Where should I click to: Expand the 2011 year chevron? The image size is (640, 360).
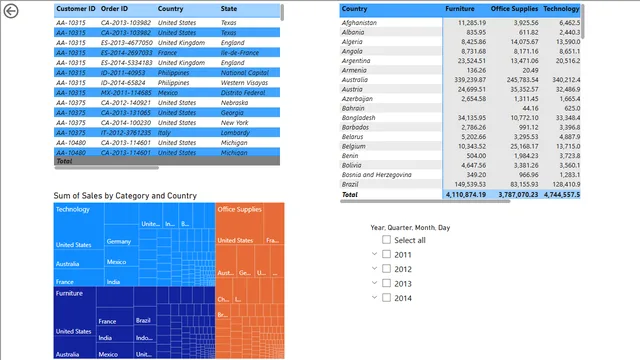[374, 254]
